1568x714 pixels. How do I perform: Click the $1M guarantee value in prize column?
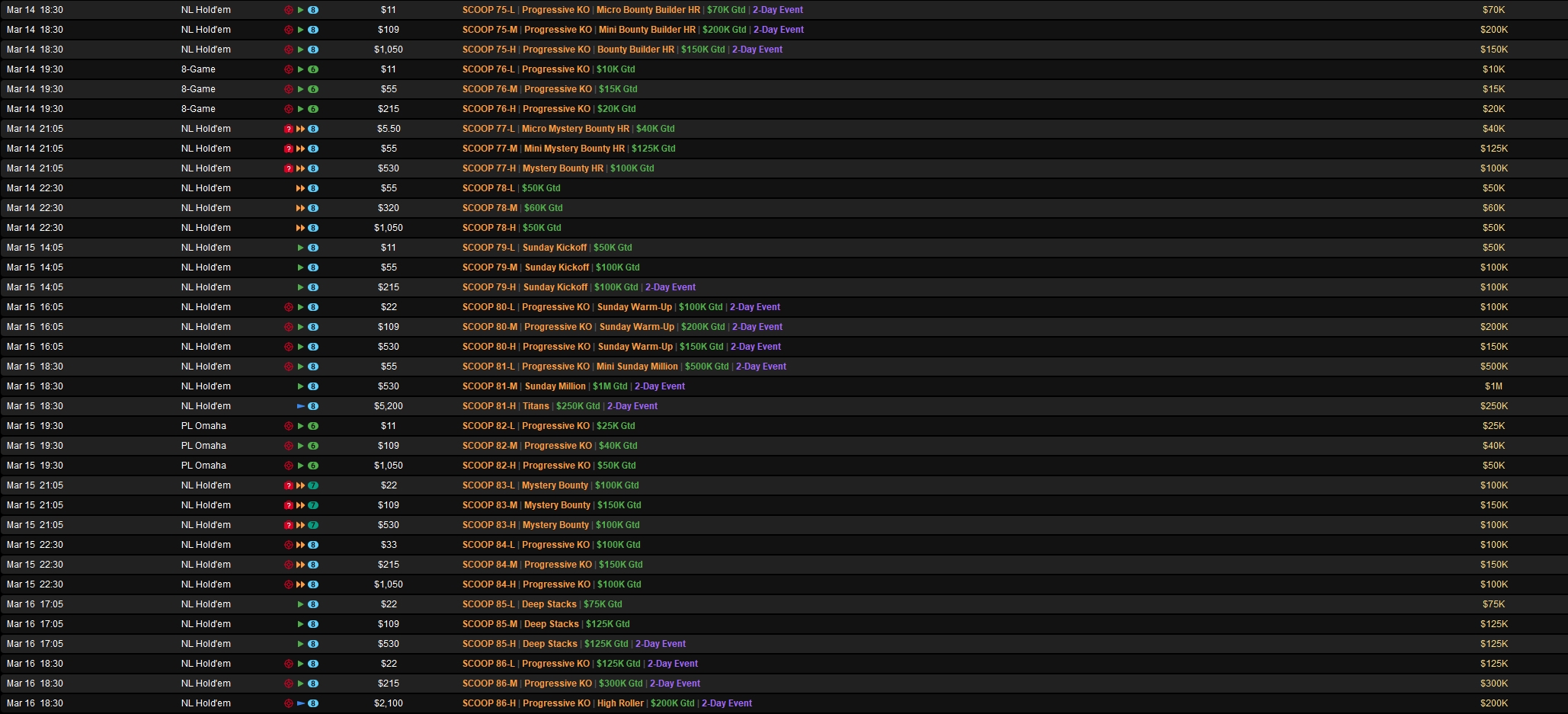[1493, 386]
